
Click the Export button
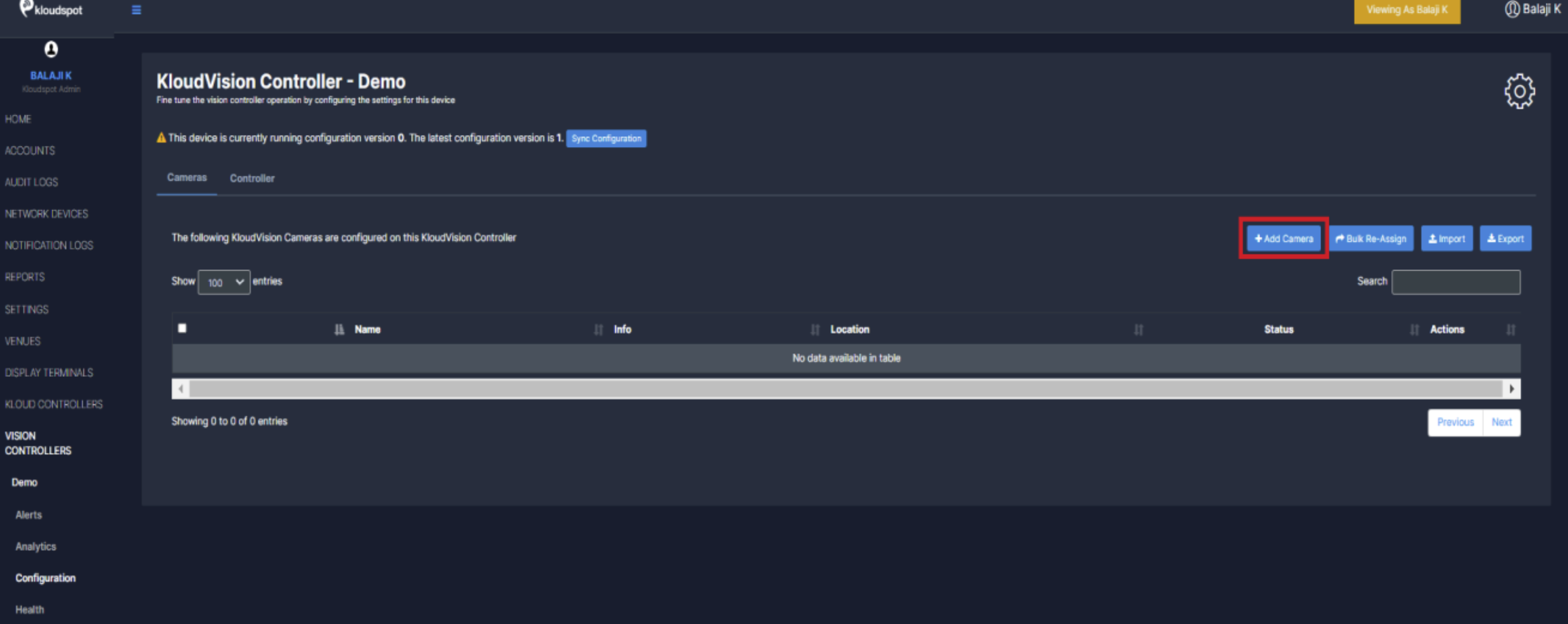[x=1505, y=238]
